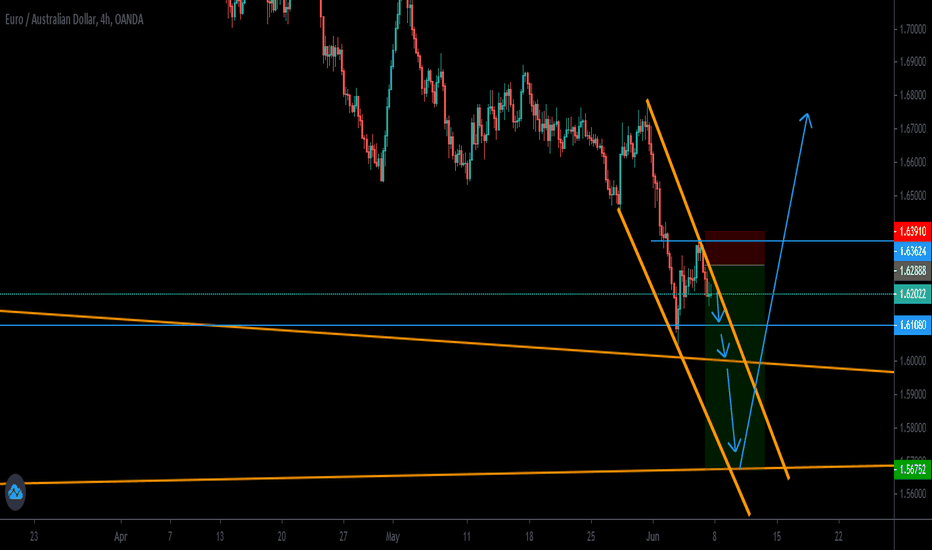The height and width of the screenshot is (550, 932).
Task: Select the blue 1.61080 price label
Action: click(912, 325)
